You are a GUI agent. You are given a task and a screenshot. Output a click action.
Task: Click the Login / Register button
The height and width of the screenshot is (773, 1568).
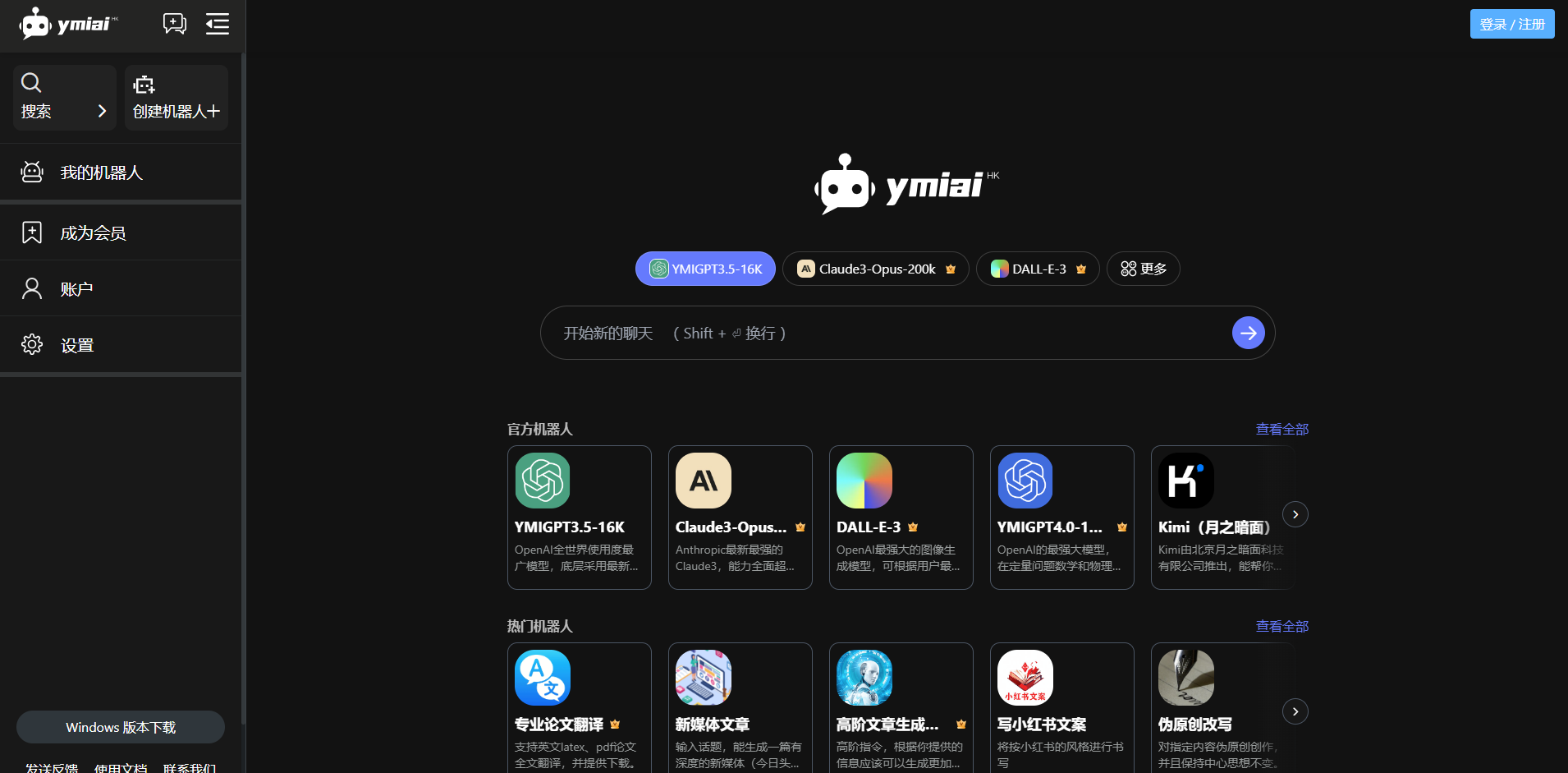click(1511, 24)
